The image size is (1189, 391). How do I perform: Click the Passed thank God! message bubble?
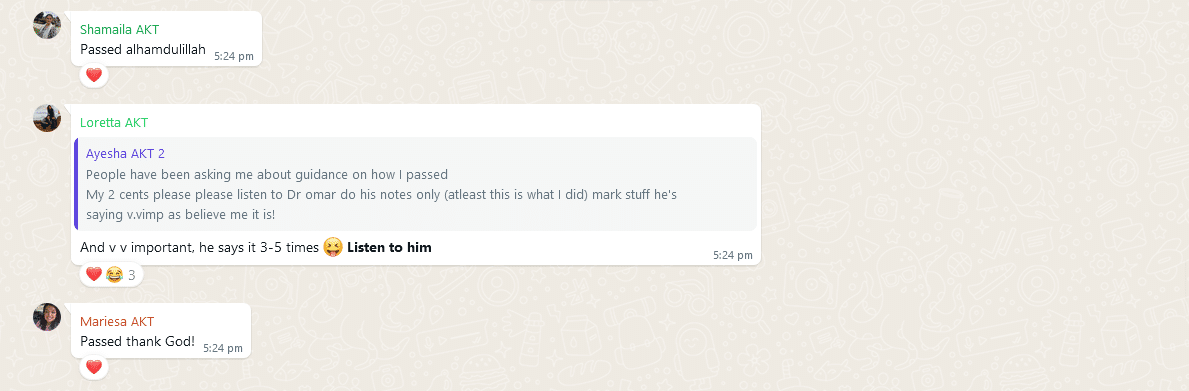click(162, 331)
